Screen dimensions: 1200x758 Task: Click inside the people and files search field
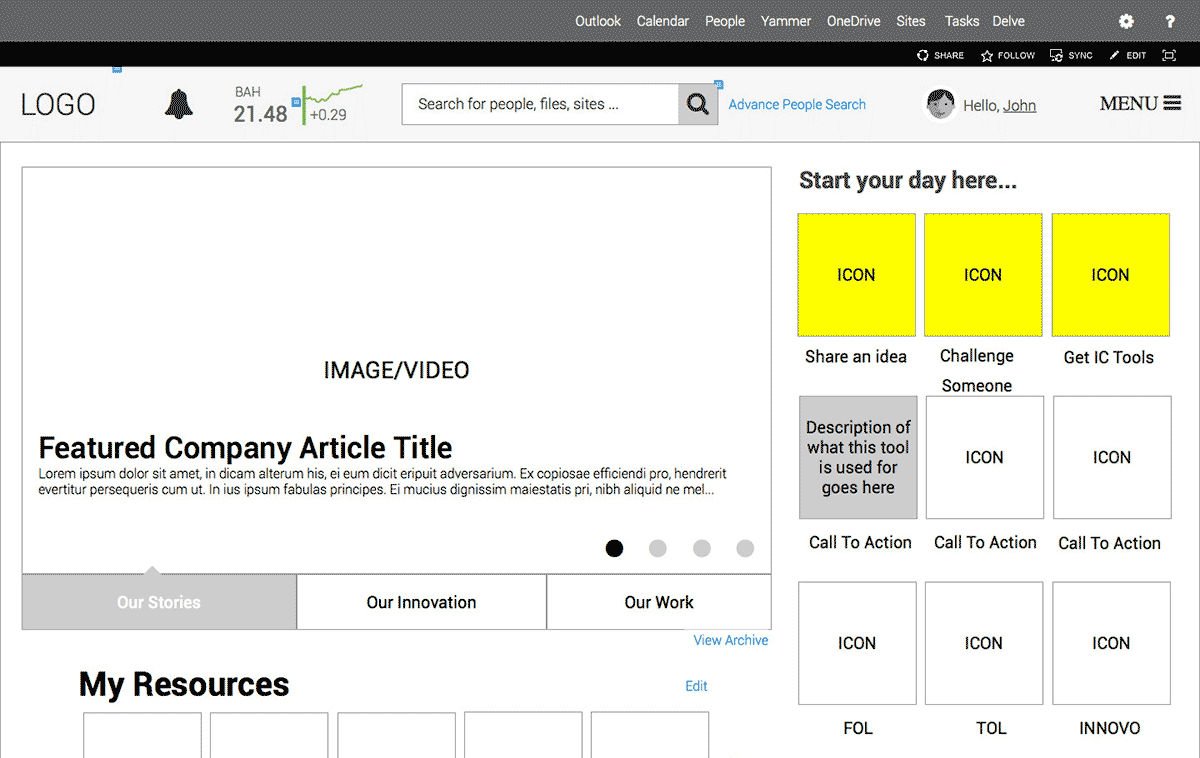tap(540, 104)
